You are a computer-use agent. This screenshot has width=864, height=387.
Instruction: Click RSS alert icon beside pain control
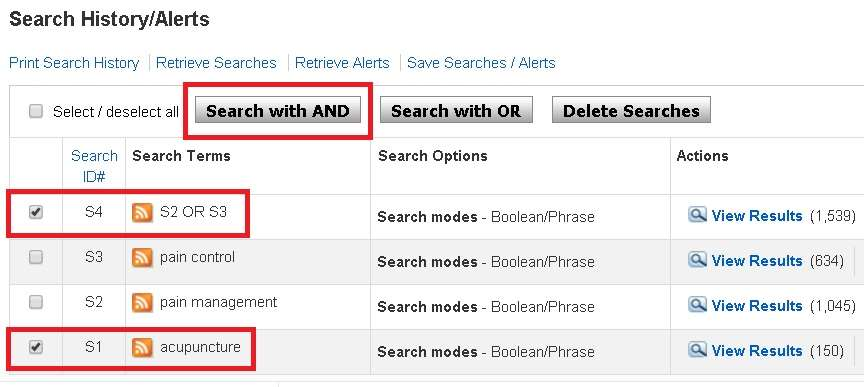pyautogui.click(x=142, y=257)
